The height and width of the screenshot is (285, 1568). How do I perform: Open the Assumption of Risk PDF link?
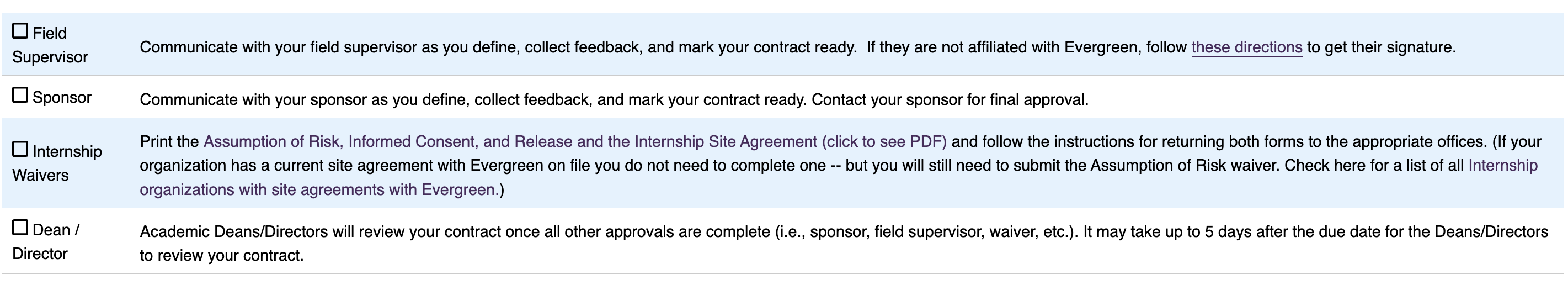pos(574,142)
